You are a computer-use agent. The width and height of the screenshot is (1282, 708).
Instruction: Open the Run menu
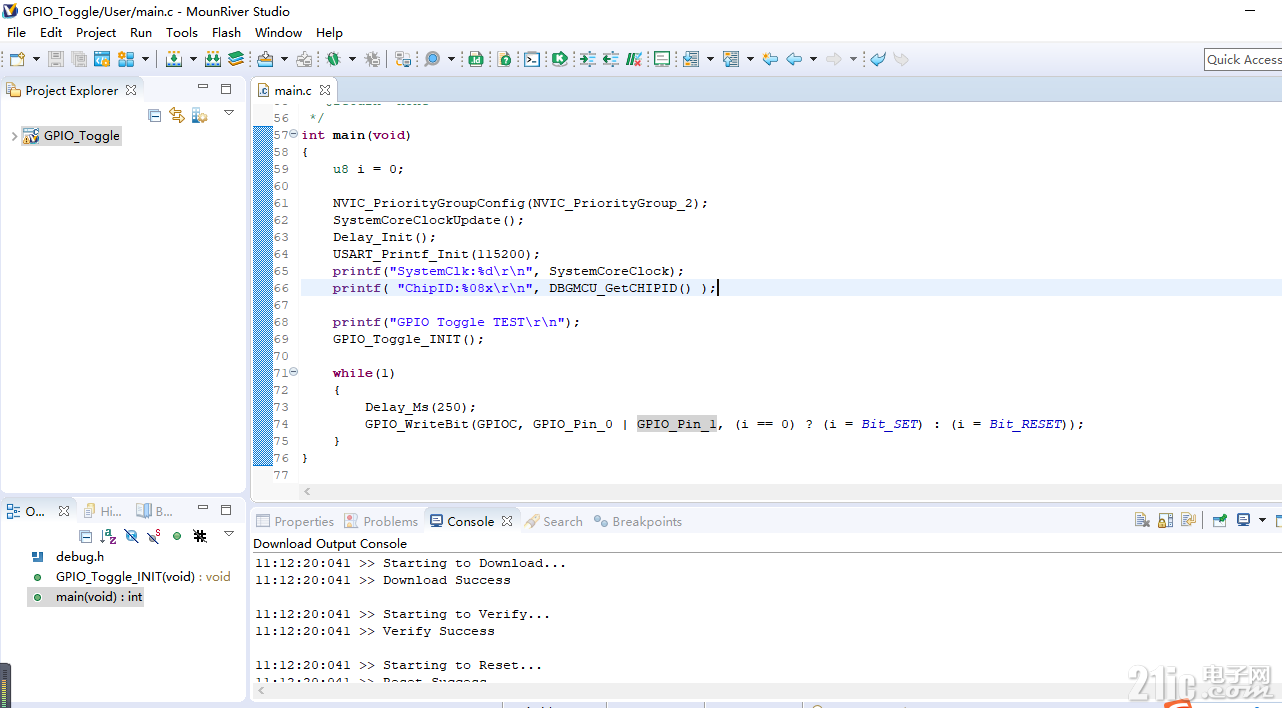[141, 32]
